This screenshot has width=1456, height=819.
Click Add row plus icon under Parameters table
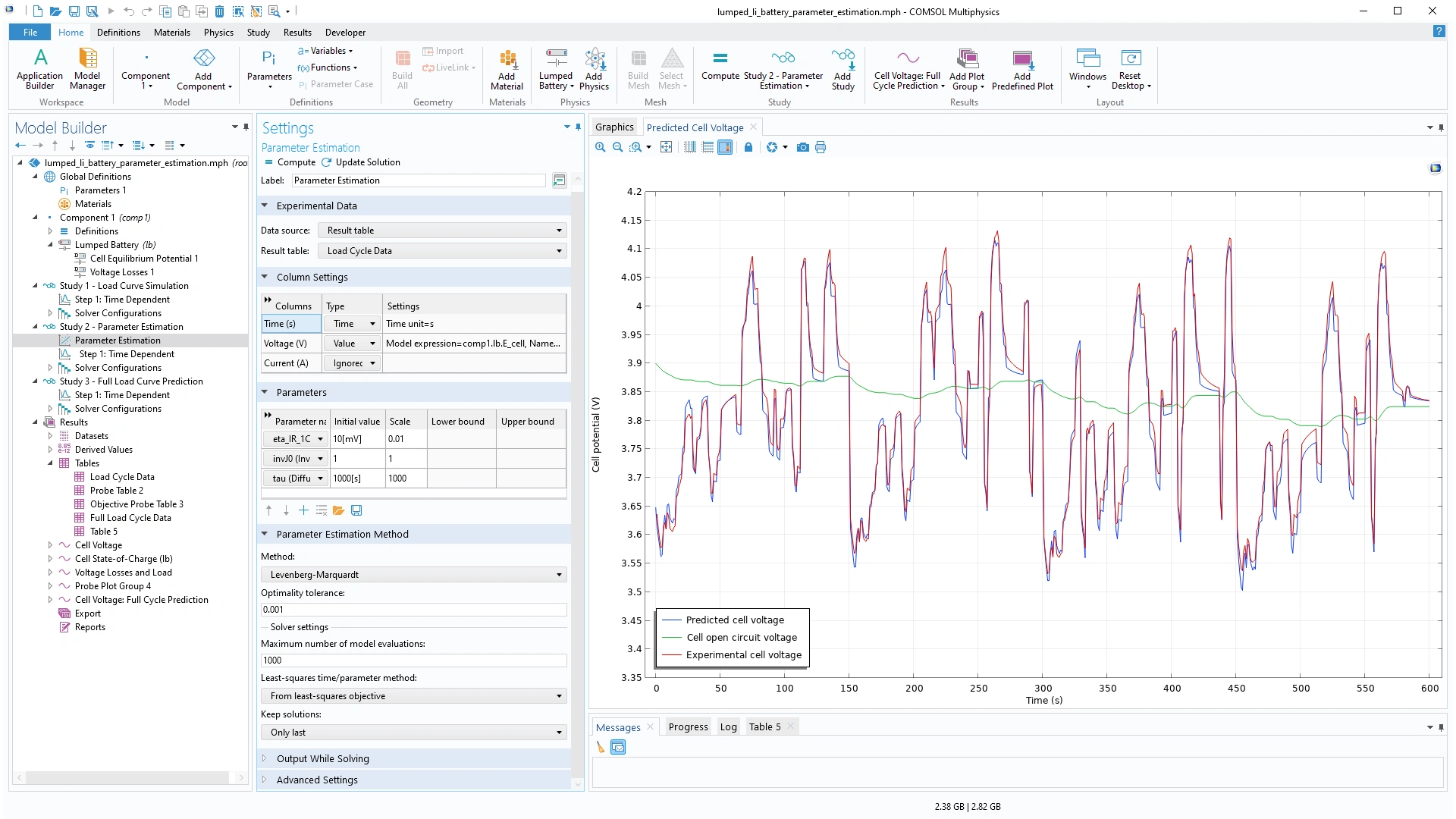(x=303, y=510)
